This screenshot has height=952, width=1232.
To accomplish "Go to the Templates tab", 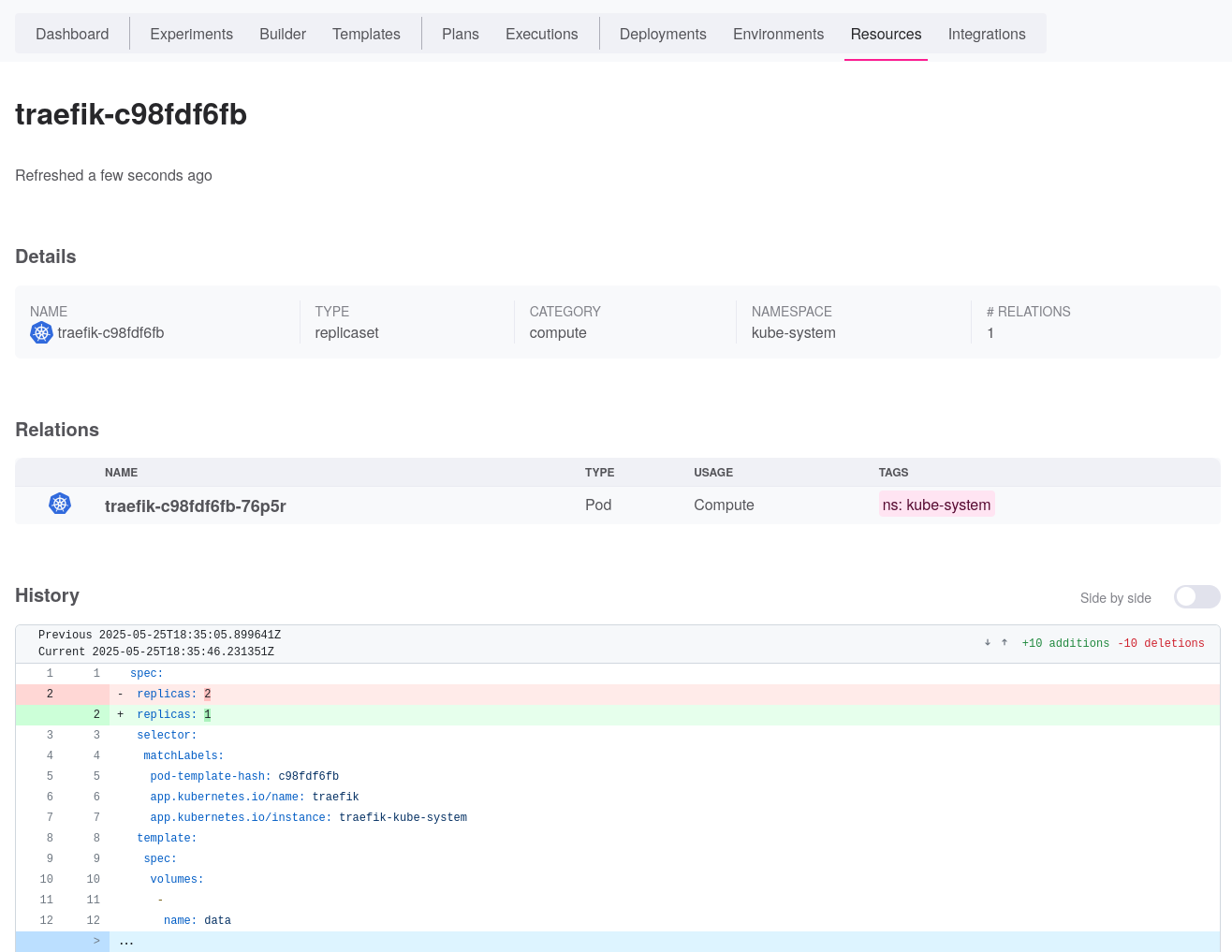I will pyautogui.click(x=366, y=34).
